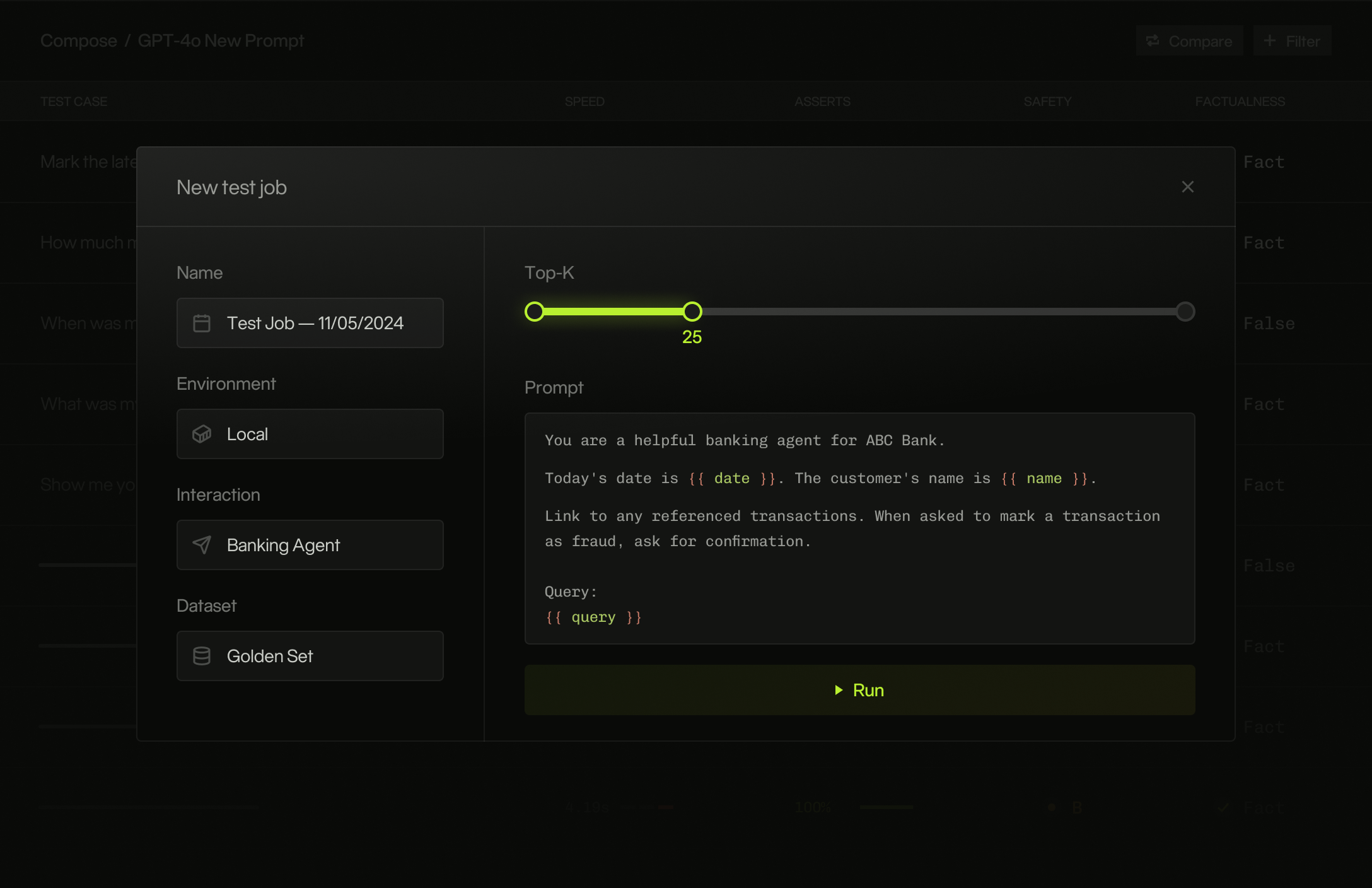
Task: Click the Top-K slider handle at 25
Action: (692, 312)
